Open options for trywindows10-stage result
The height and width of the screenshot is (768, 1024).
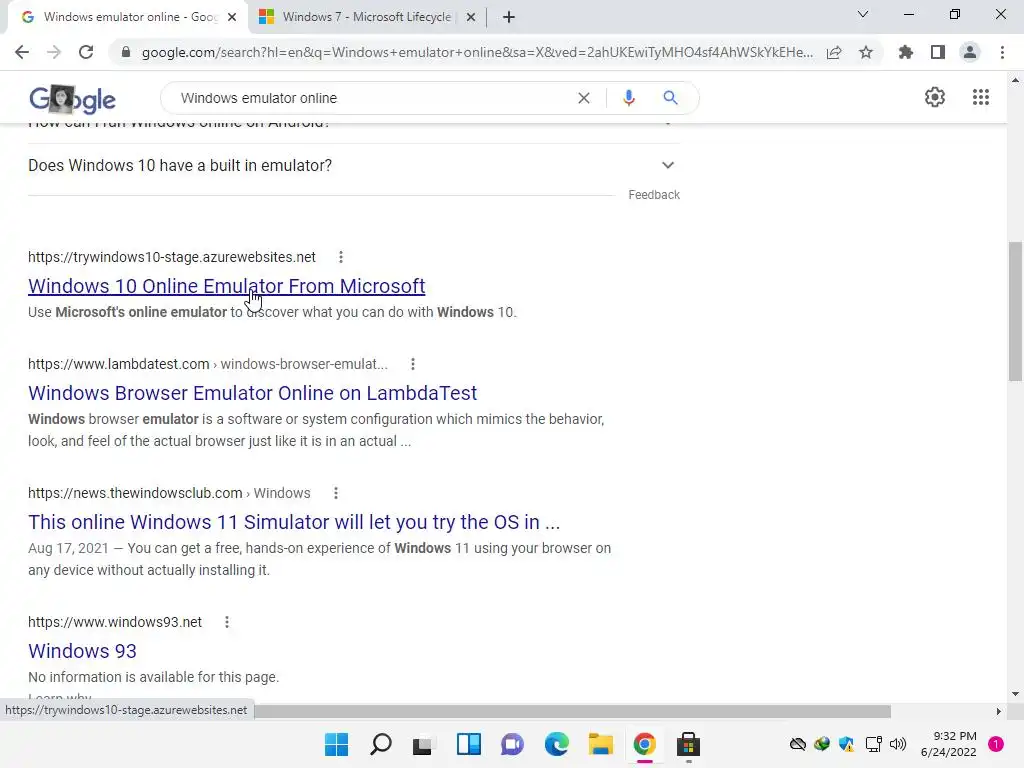341,257
